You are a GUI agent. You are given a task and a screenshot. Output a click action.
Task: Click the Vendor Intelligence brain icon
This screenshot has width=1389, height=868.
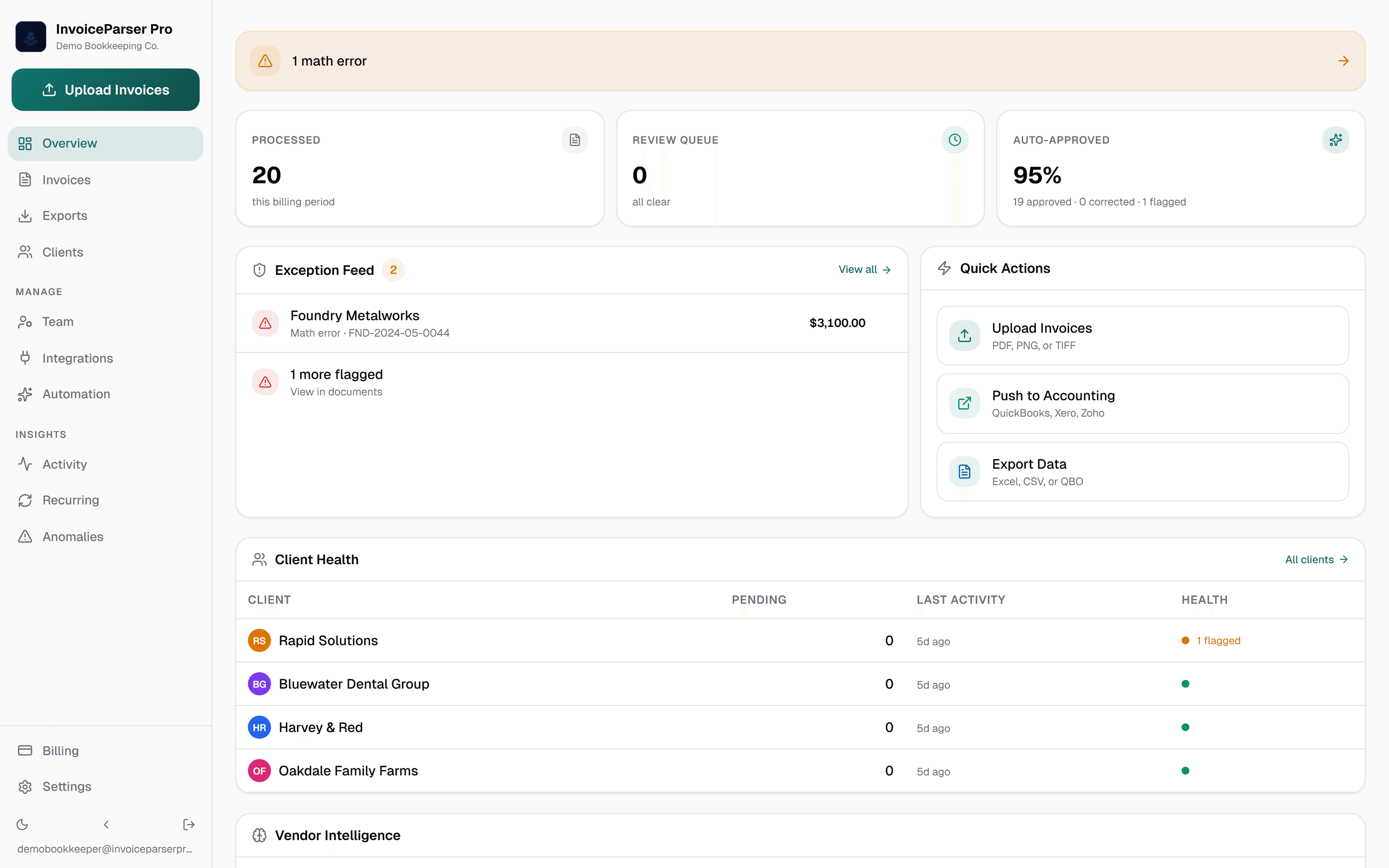coord(259,835)
